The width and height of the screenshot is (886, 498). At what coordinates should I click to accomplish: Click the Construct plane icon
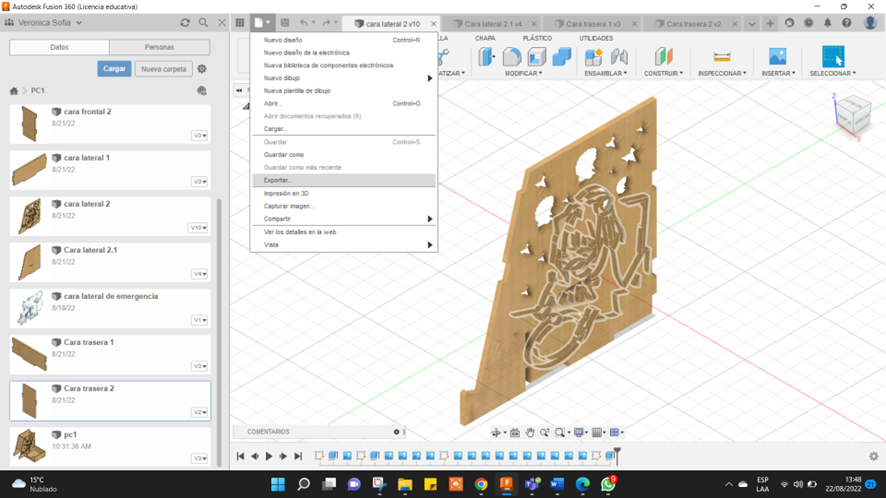(x=664, y=57)
